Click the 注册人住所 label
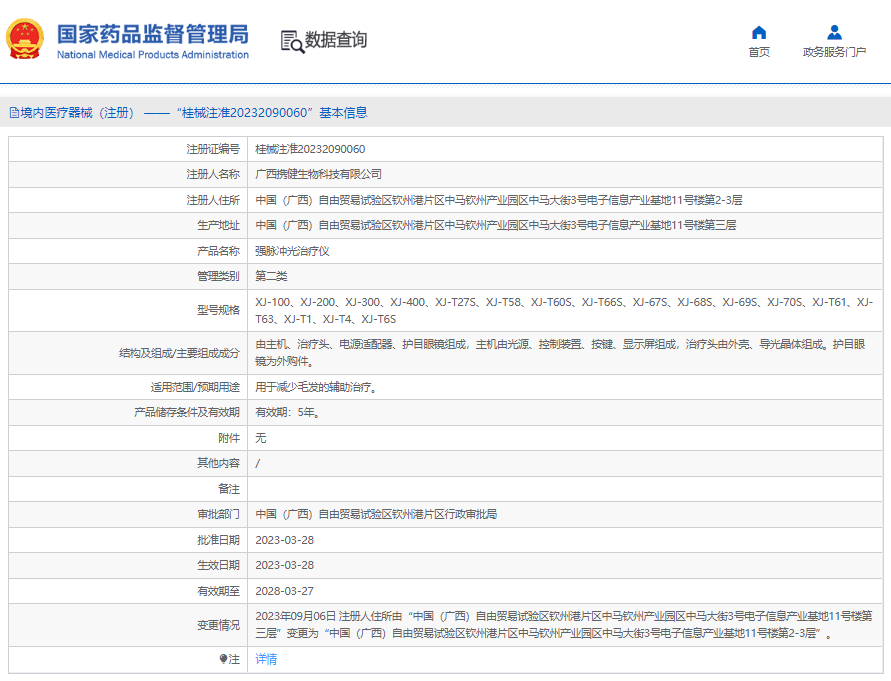Image resolution: width=891 pixels, height=681 pixels. (213, 200)
